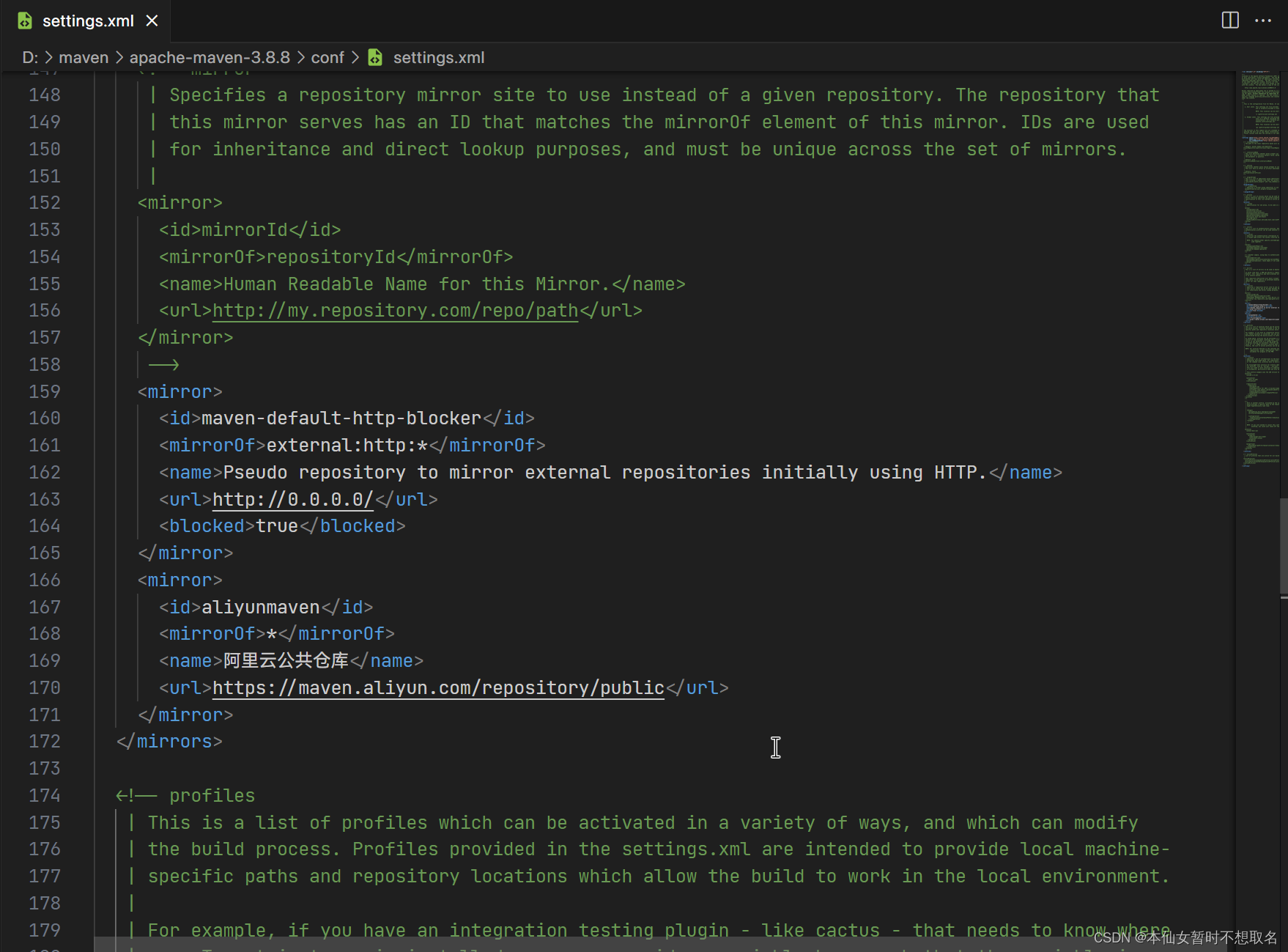Image resolution: width=1288 pixels, height=952 pixels.
Task: Open the D: breadcrumb segment
Action: 30,57
